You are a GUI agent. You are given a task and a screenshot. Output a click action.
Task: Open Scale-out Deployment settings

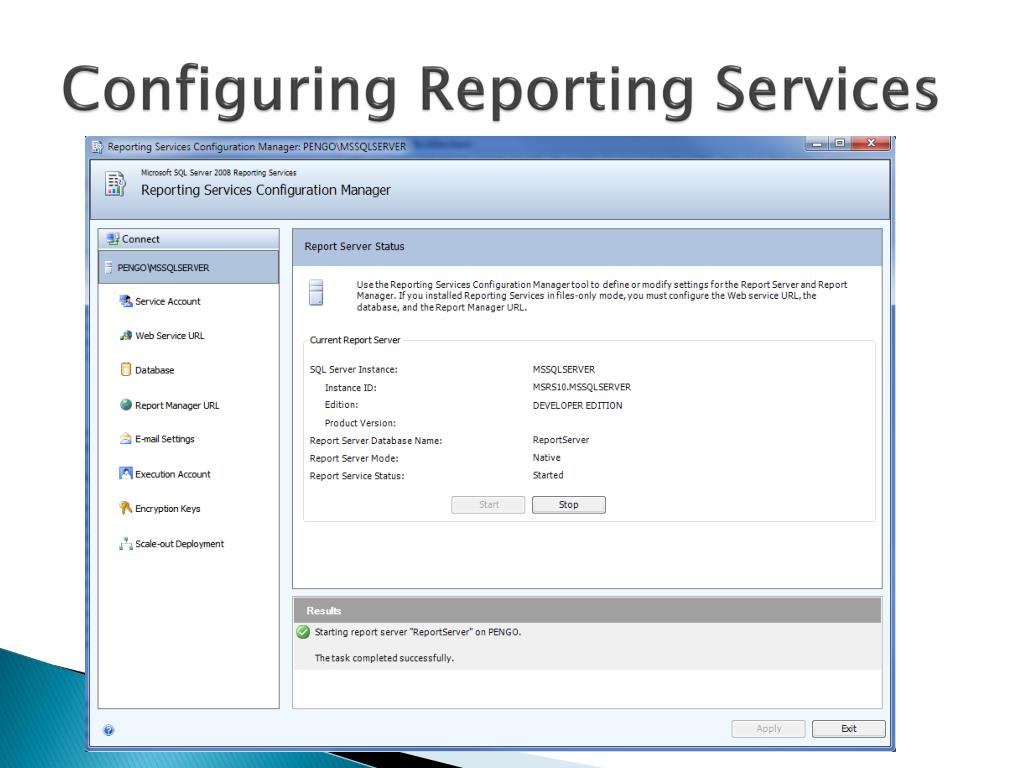coord(180,543)
